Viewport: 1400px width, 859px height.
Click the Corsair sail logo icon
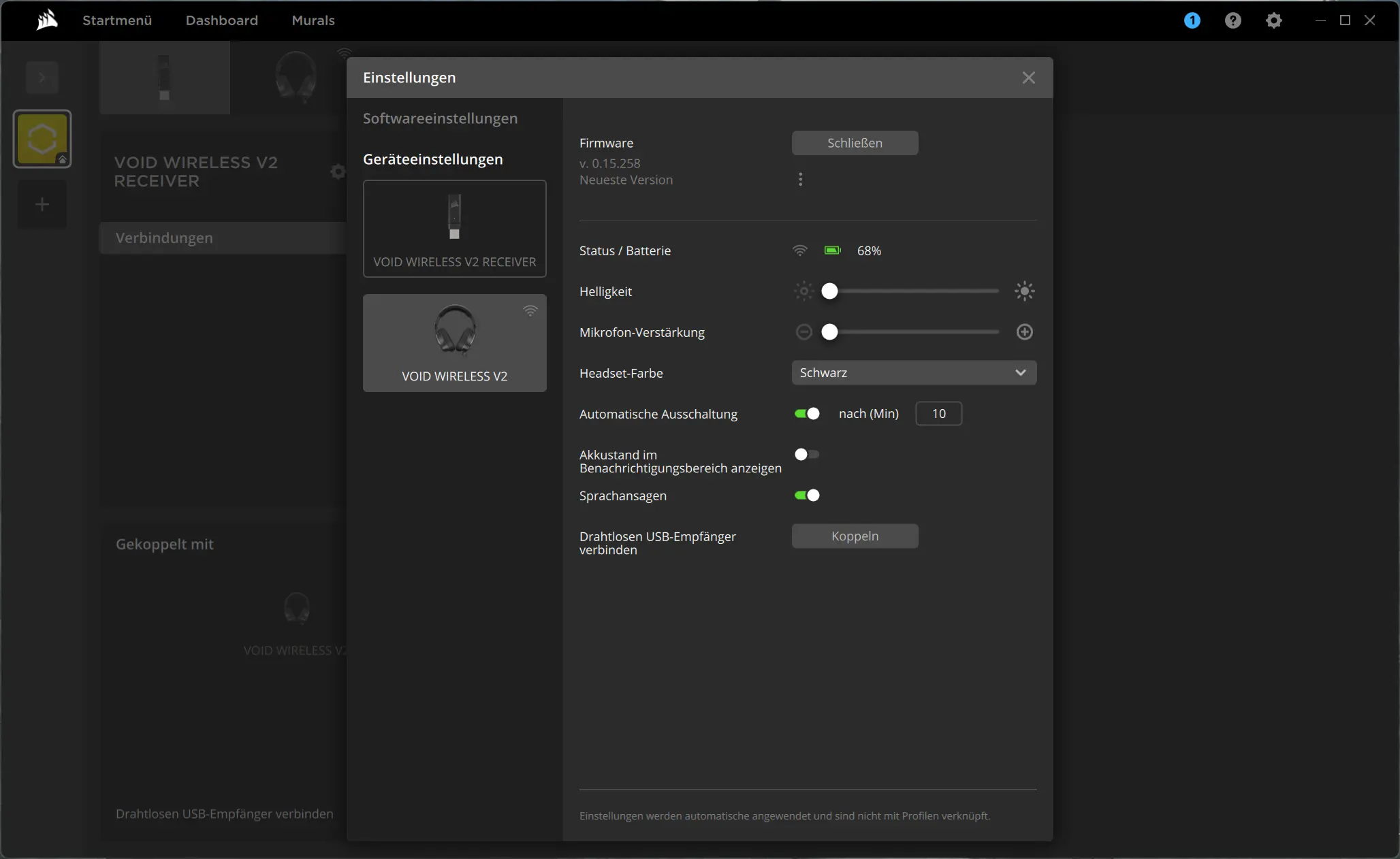47,20
